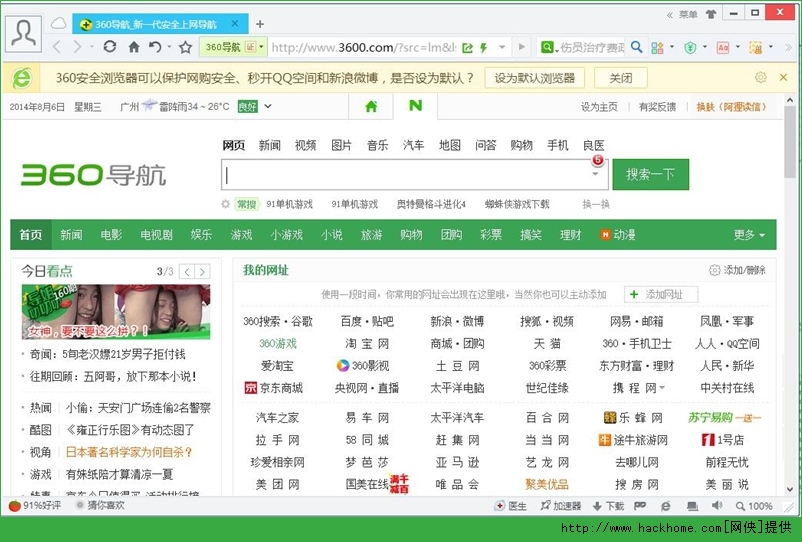Click the 医生 browser doctor icon
Screen dimensions: 802x542
(510, 506)
